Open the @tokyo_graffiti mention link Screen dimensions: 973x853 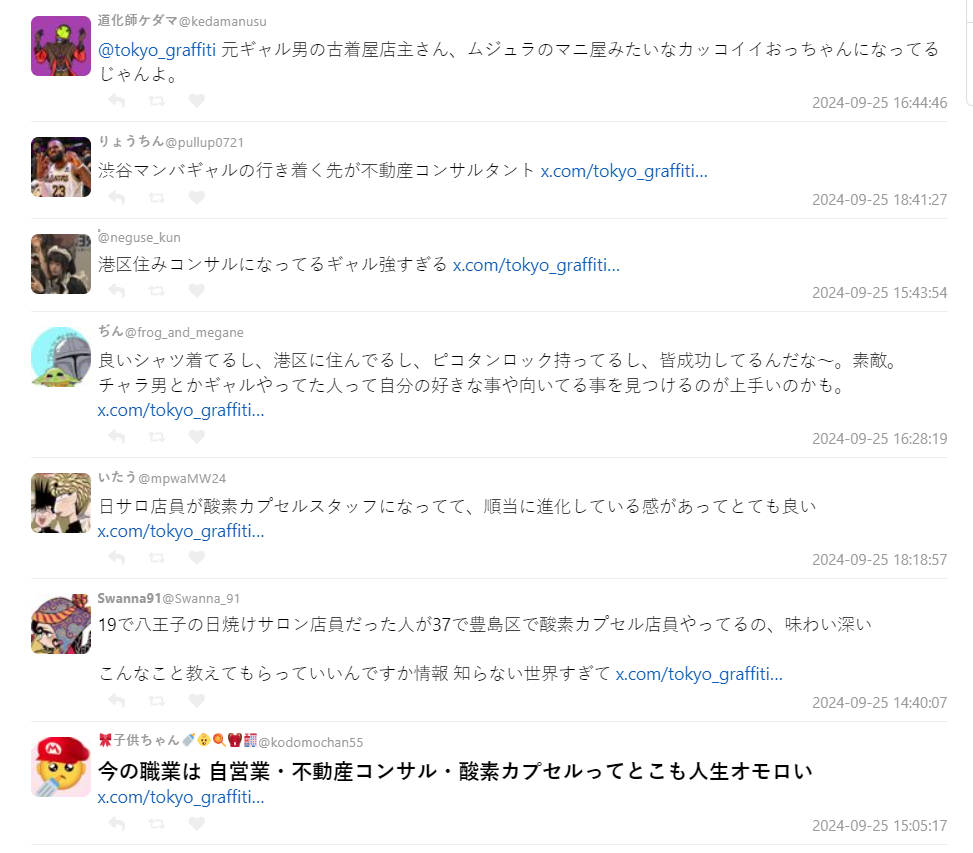pos(157,50)
